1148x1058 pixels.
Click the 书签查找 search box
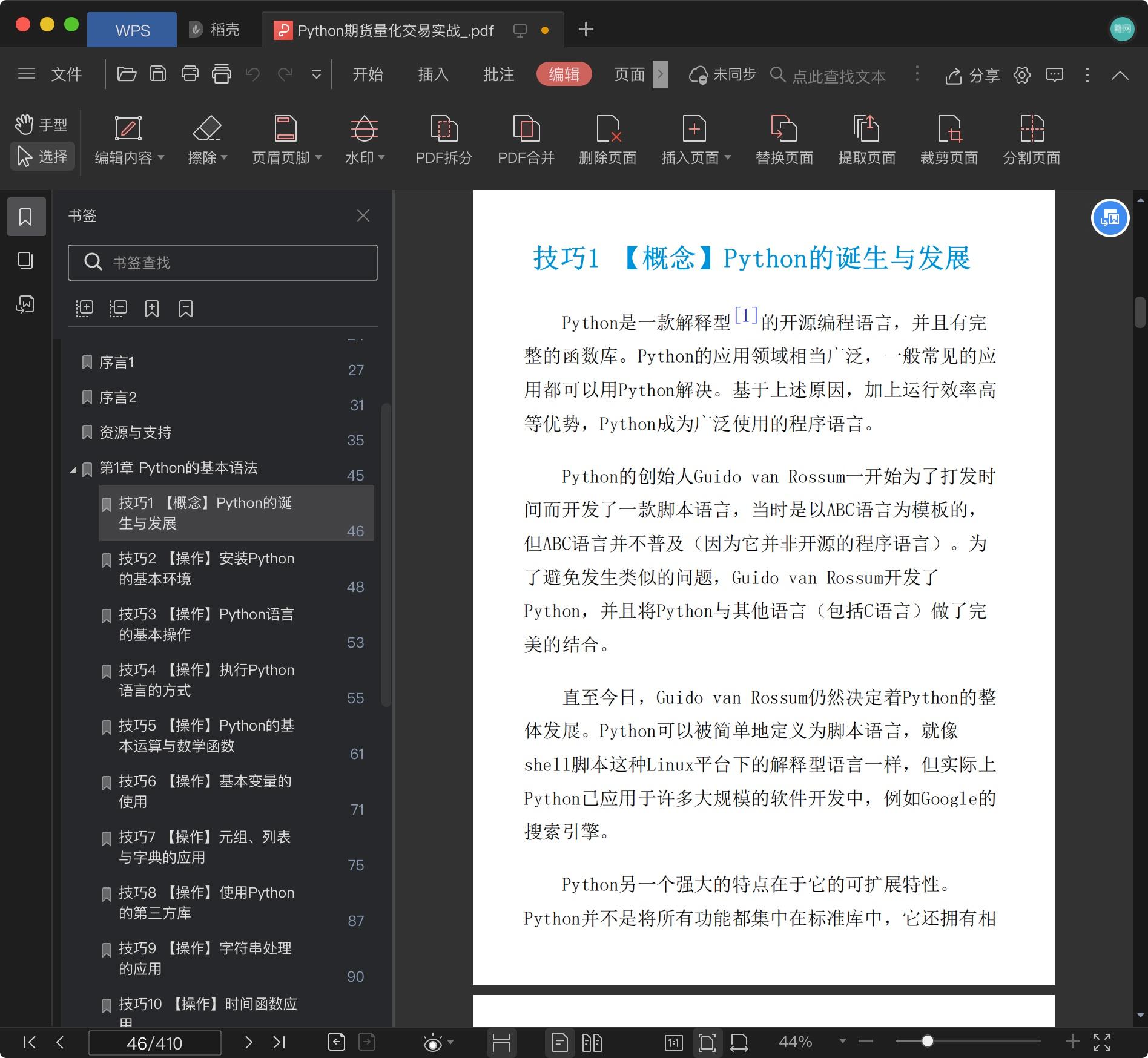click(x=223, y=262)
